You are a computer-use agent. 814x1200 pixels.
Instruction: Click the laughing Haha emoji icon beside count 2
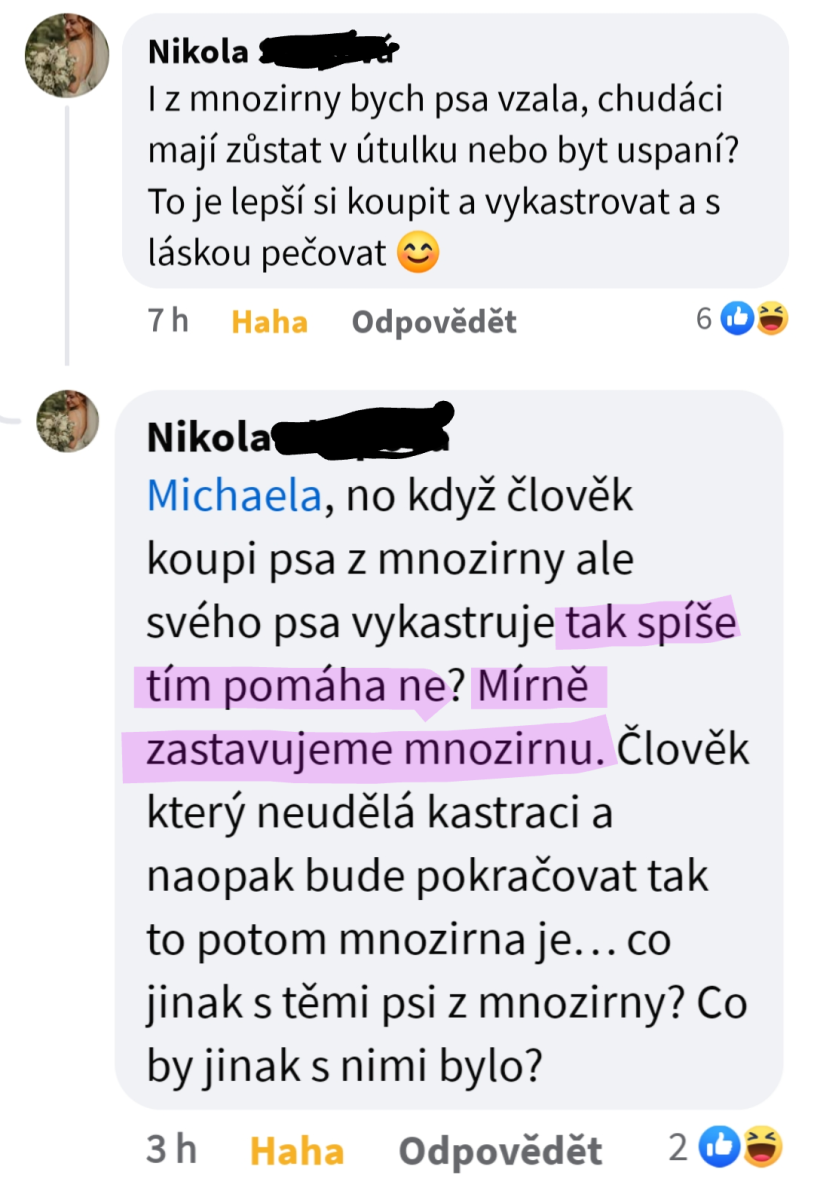pyautogui.click(x=762, y=1148)
